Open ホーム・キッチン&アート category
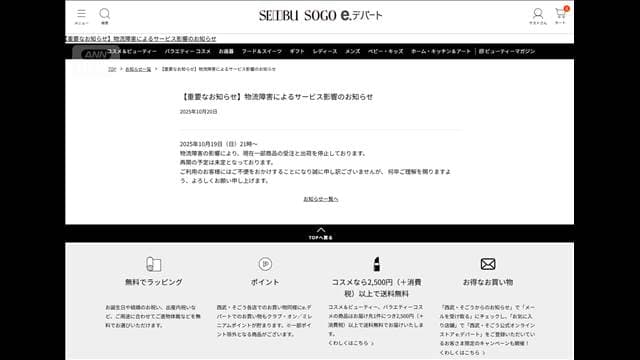Viewport: 640px width, 360px height. [x=441, y=51]
